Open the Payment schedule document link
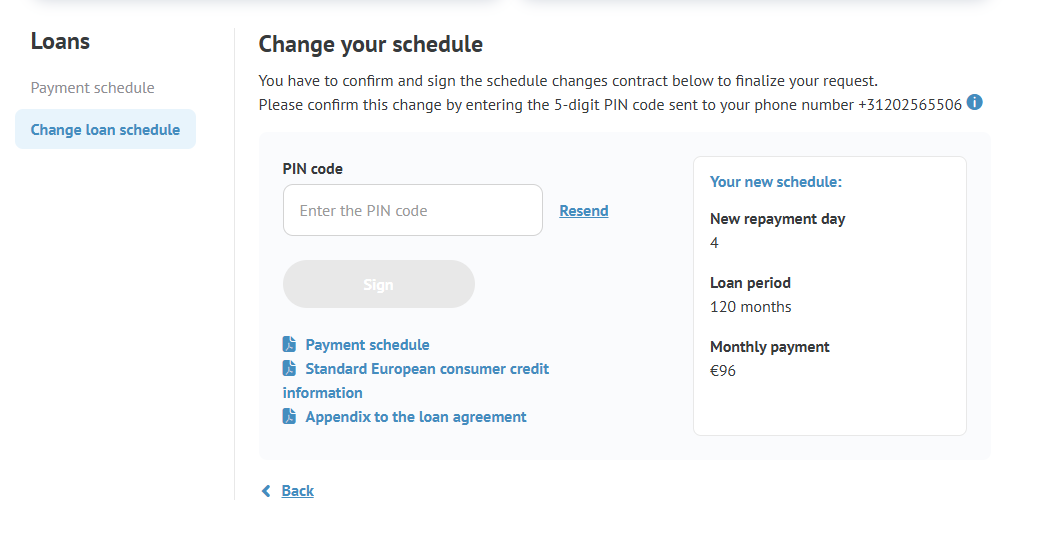The width and height of the screenshot is (1039, 533). [x=367, y=345]
